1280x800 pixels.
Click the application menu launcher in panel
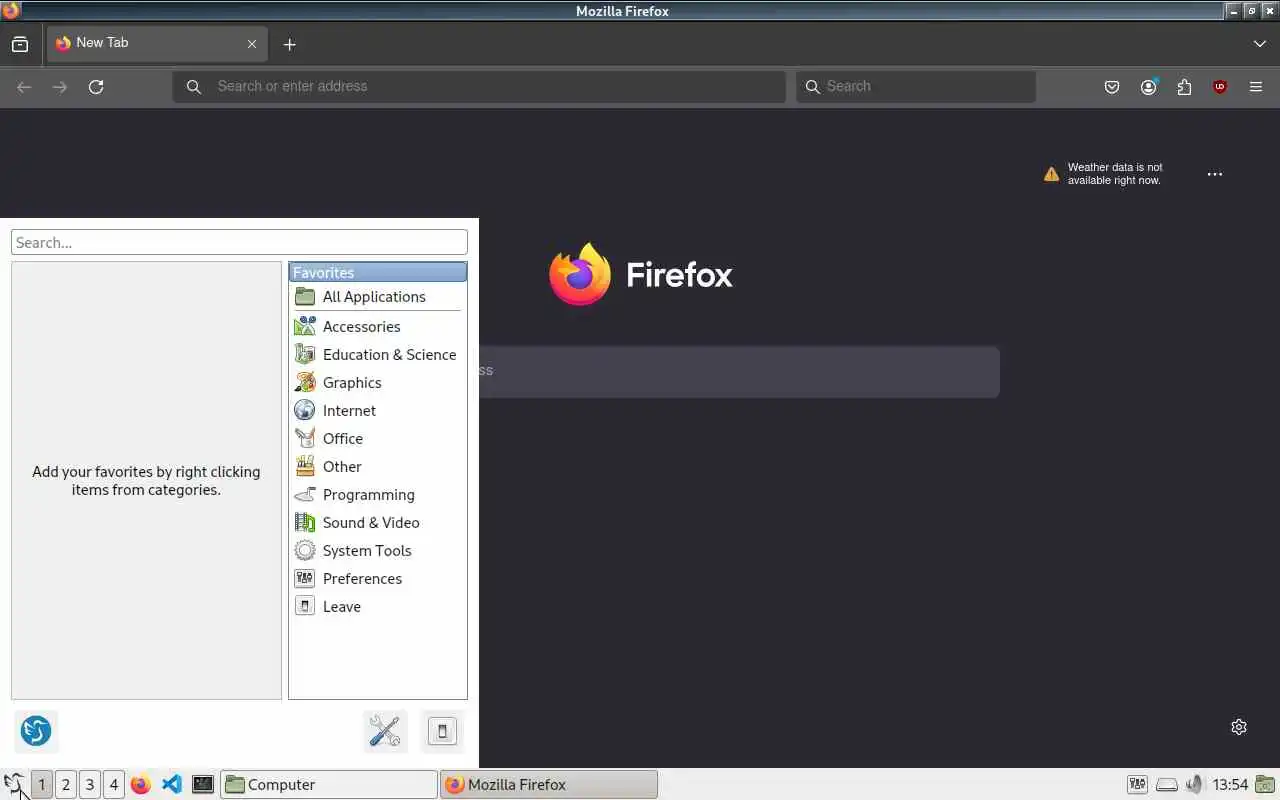tap(14, 784)
